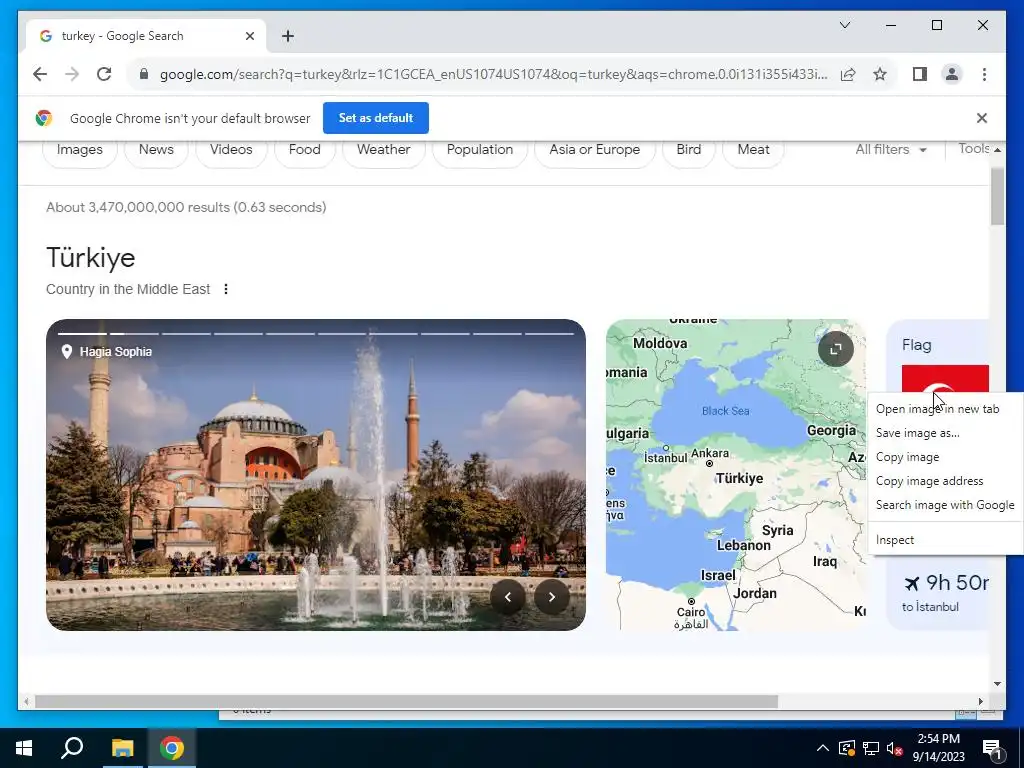The image size is (1024, 768).
Task: Click the About 3,470,000,000 results text
Action: click(x=186, y=207)
